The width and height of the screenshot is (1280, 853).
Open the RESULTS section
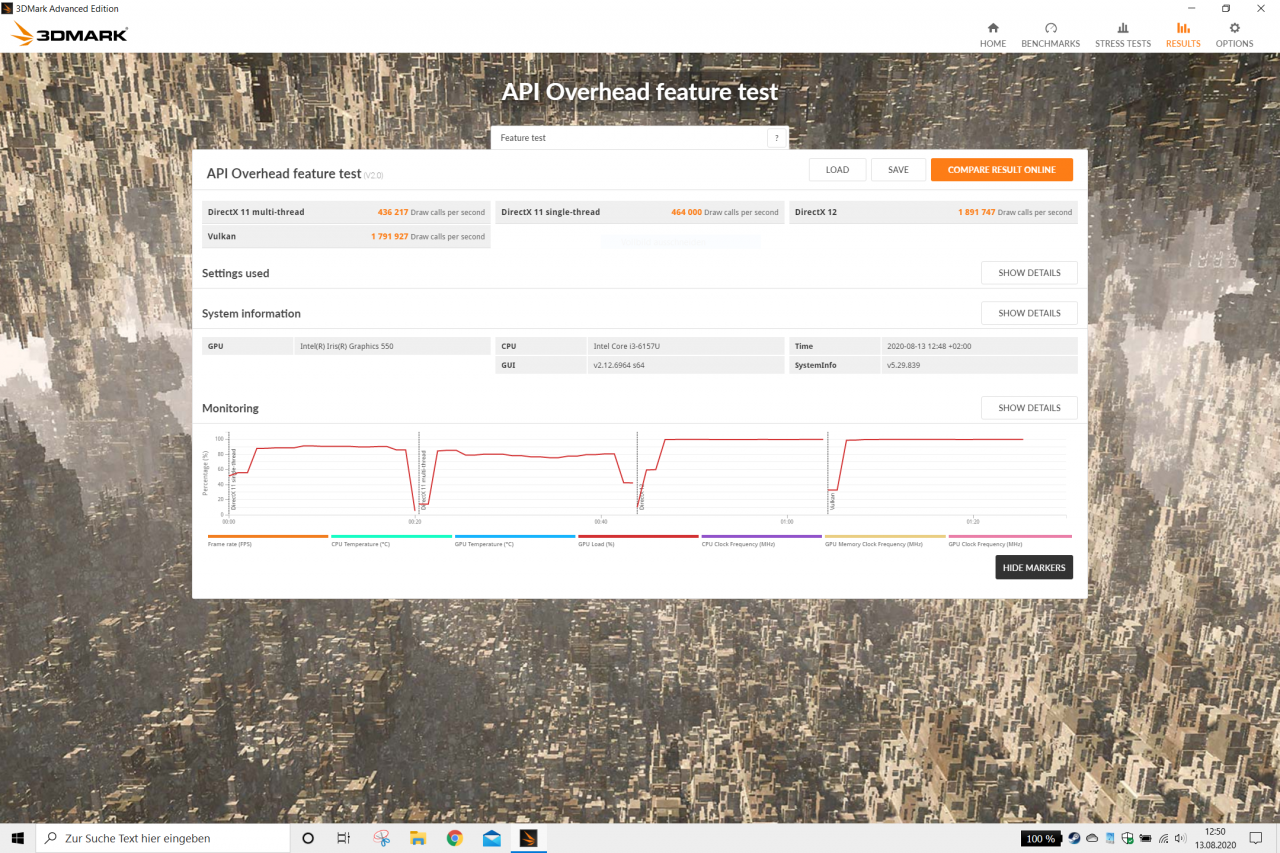[x=1183, y=35]
